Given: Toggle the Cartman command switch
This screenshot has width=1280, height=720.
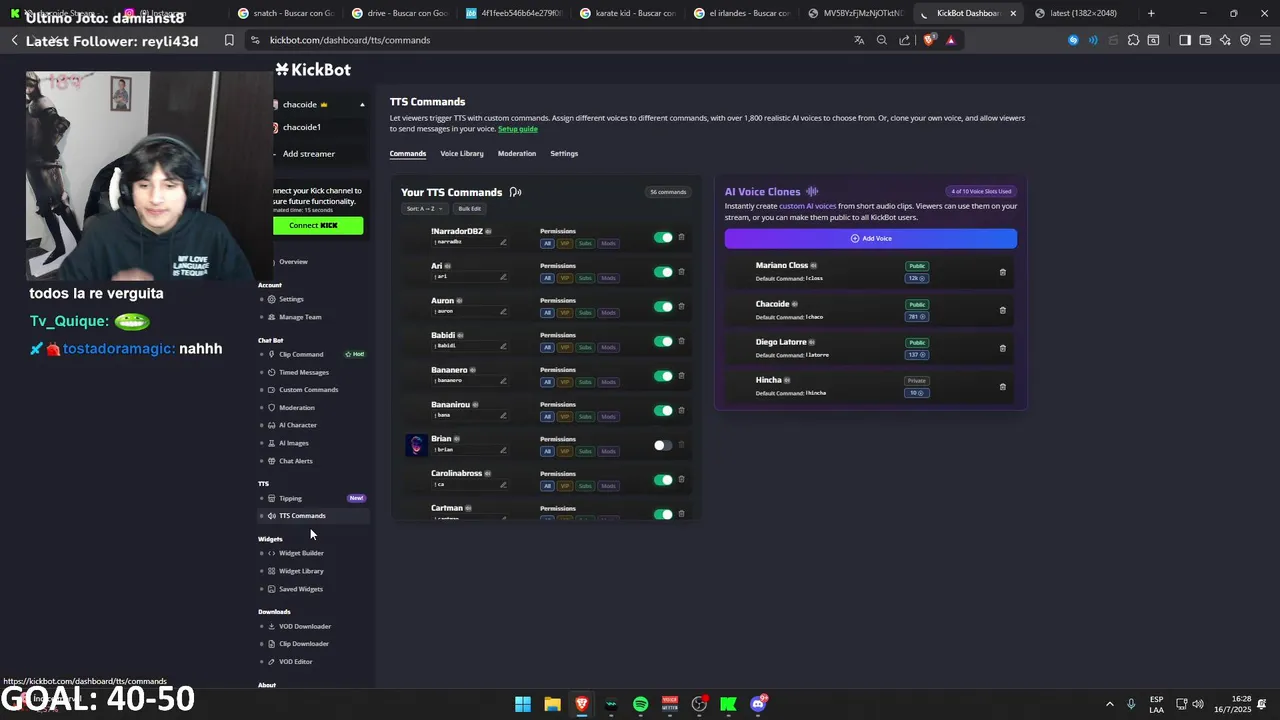Looking at the screenshot, I should [663, 514].
